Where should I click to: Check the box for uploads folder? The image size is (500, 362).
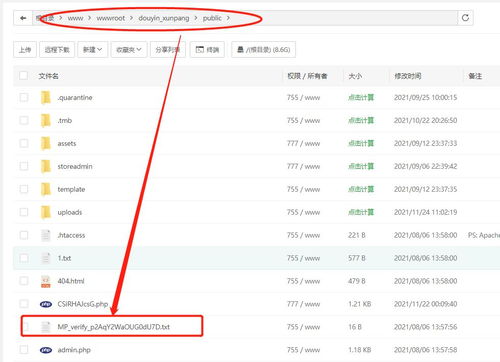[24, 212]
